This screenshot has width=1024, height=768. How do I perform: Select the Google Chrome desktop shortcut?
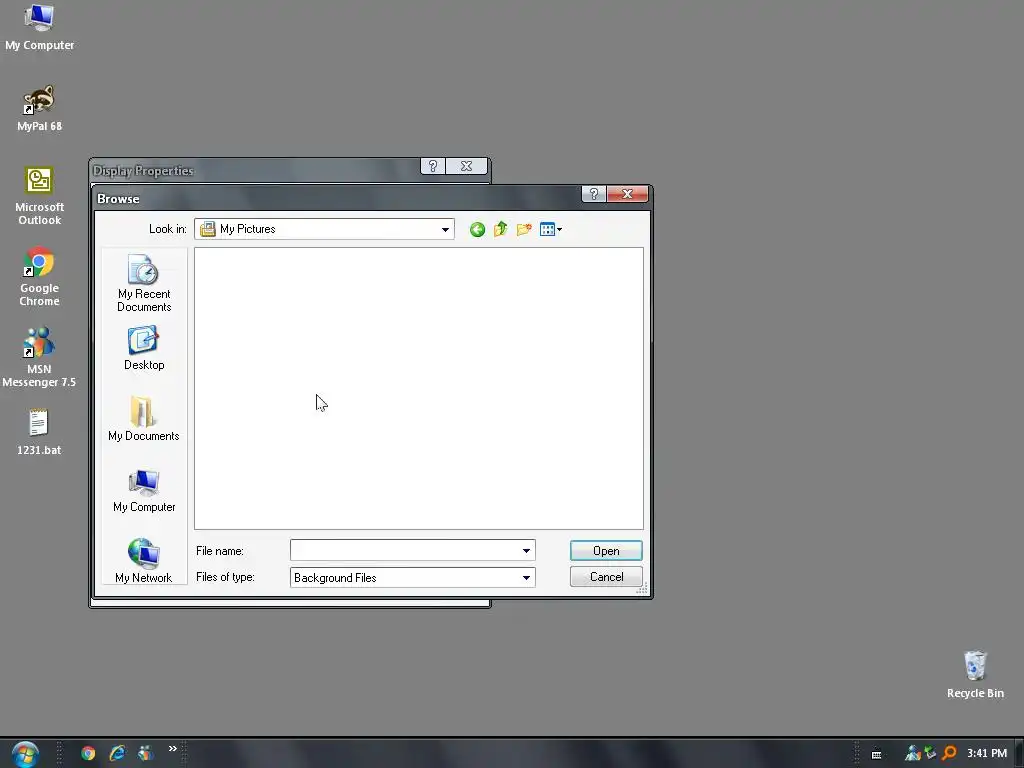39,277
